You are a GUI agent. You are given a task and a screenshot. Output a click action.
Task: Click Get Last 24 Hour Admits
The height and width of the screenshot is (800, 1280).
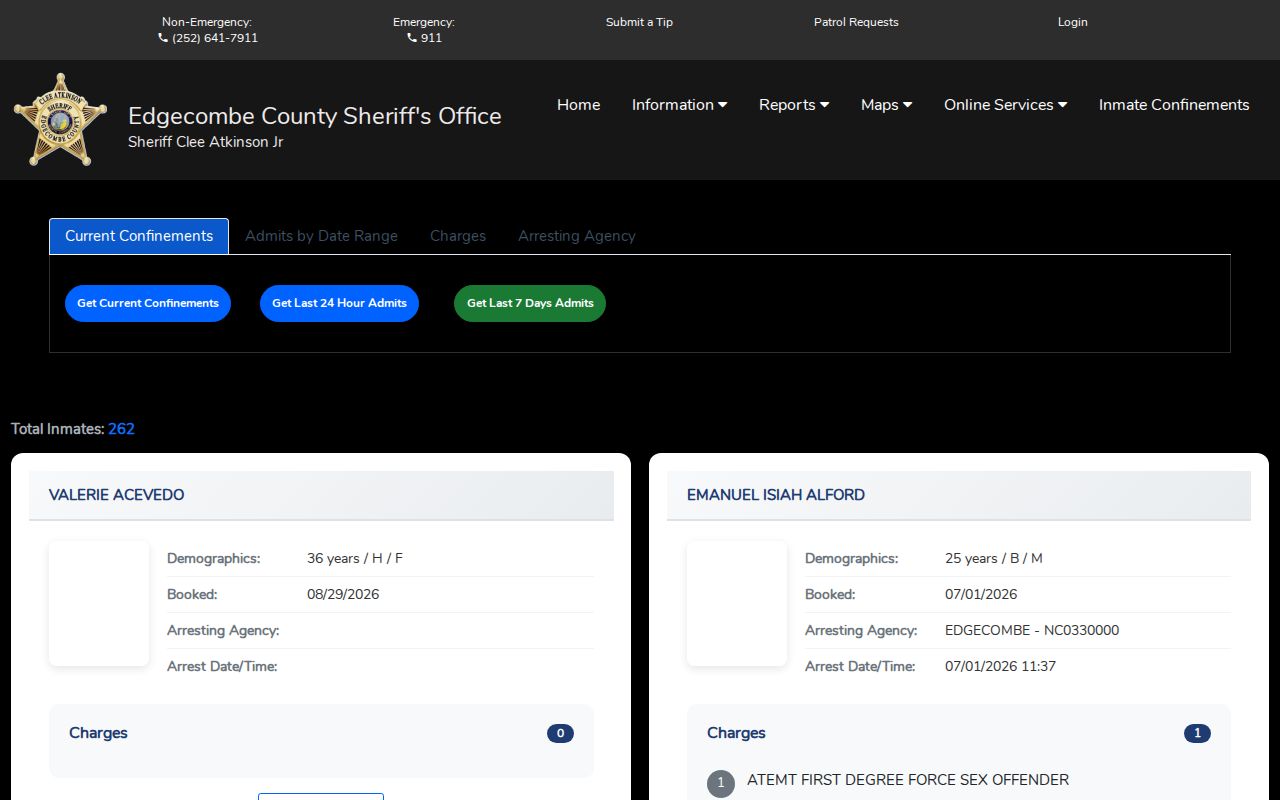(339, 303)
